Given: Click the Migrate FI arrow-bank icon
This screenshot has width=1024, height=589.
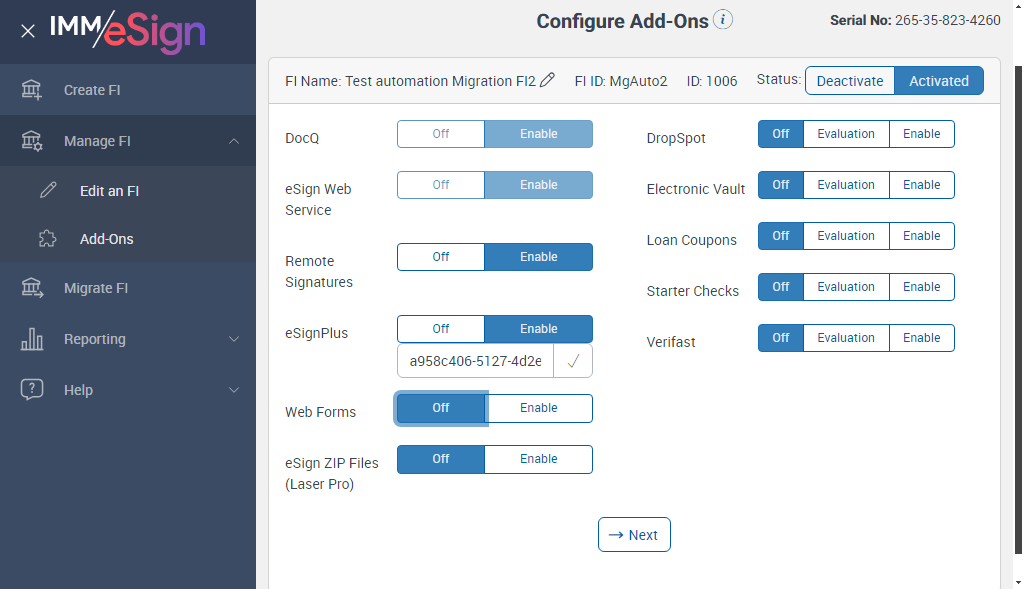Looking at the screenshot, I should (x=32, y=288).
